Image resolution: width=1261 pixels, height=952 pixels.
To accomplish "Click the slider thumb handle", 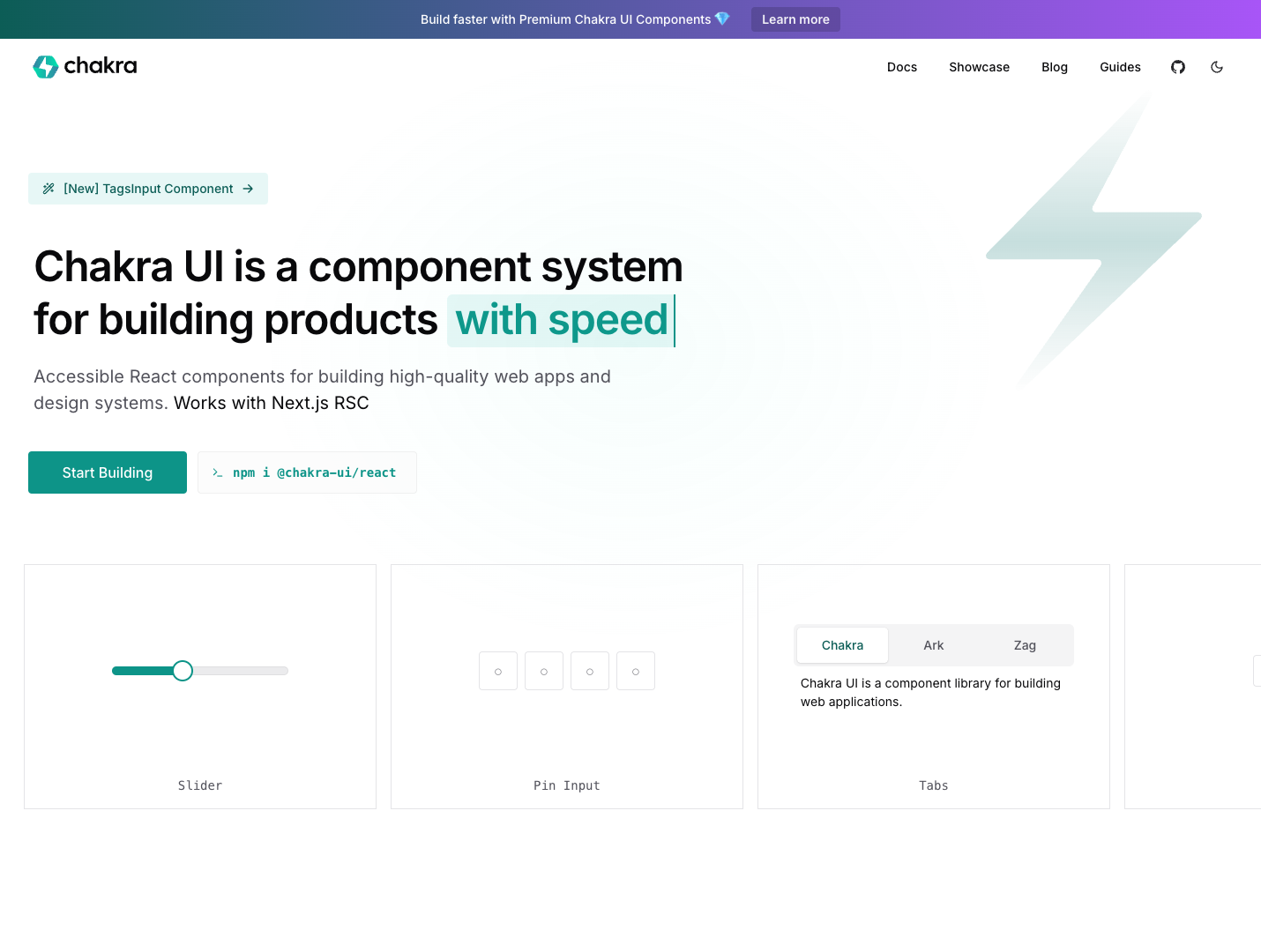I will pos(183,671).
